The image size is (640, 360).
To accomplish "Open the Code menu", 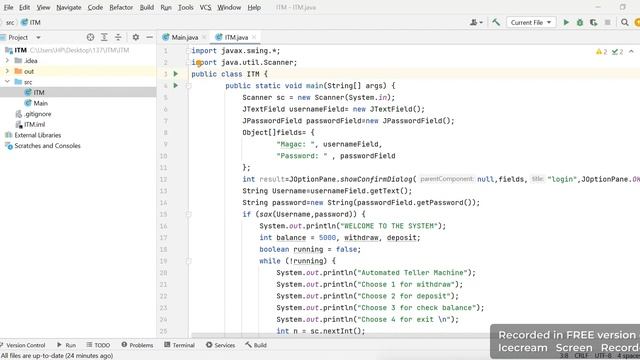I will pos(95,7).
